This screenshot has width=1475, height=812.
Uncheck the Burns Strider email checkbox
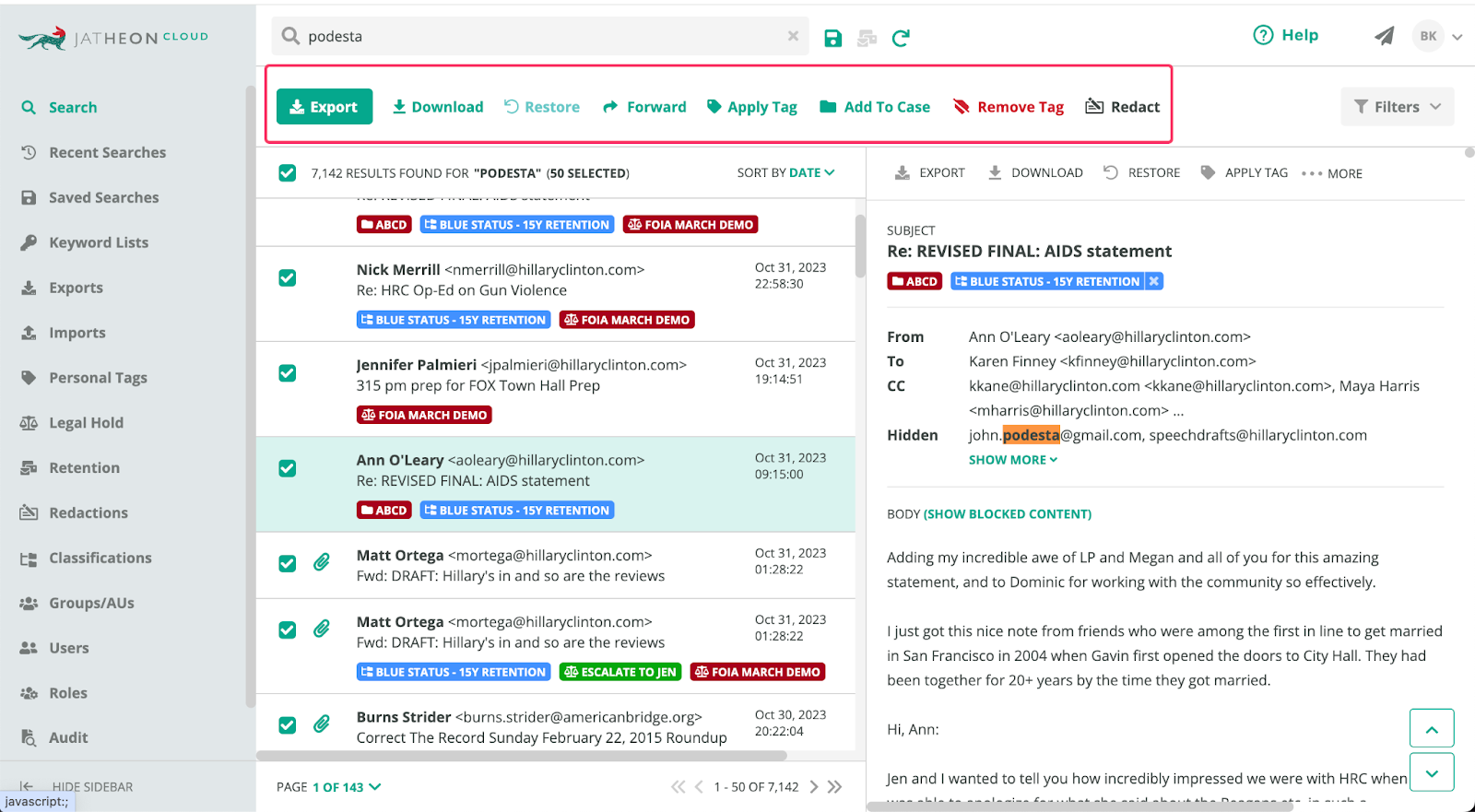pyautogui.click(x=288, y=725)
